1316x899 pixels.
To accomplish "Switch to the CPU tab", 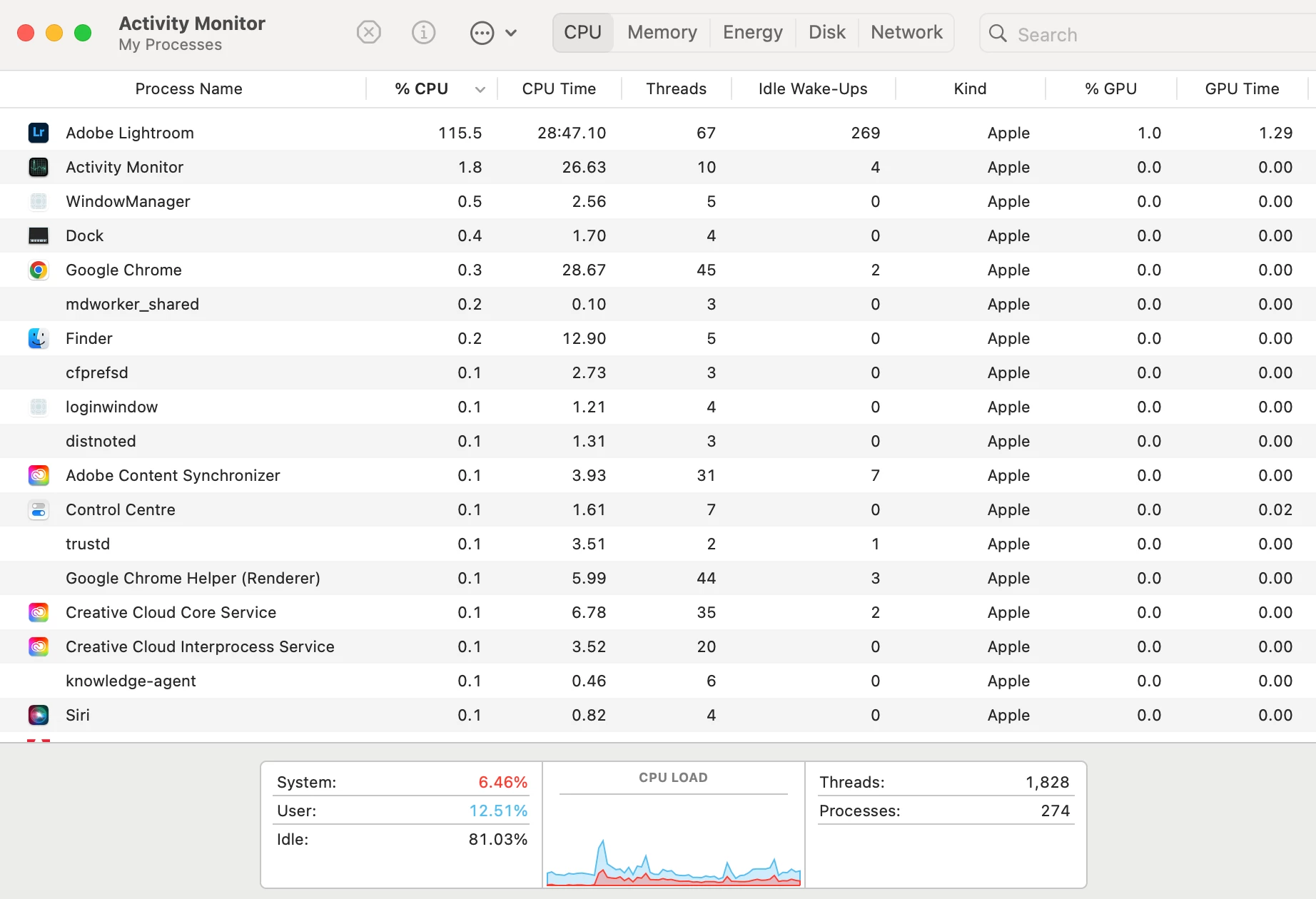I will tap(583, 33).
